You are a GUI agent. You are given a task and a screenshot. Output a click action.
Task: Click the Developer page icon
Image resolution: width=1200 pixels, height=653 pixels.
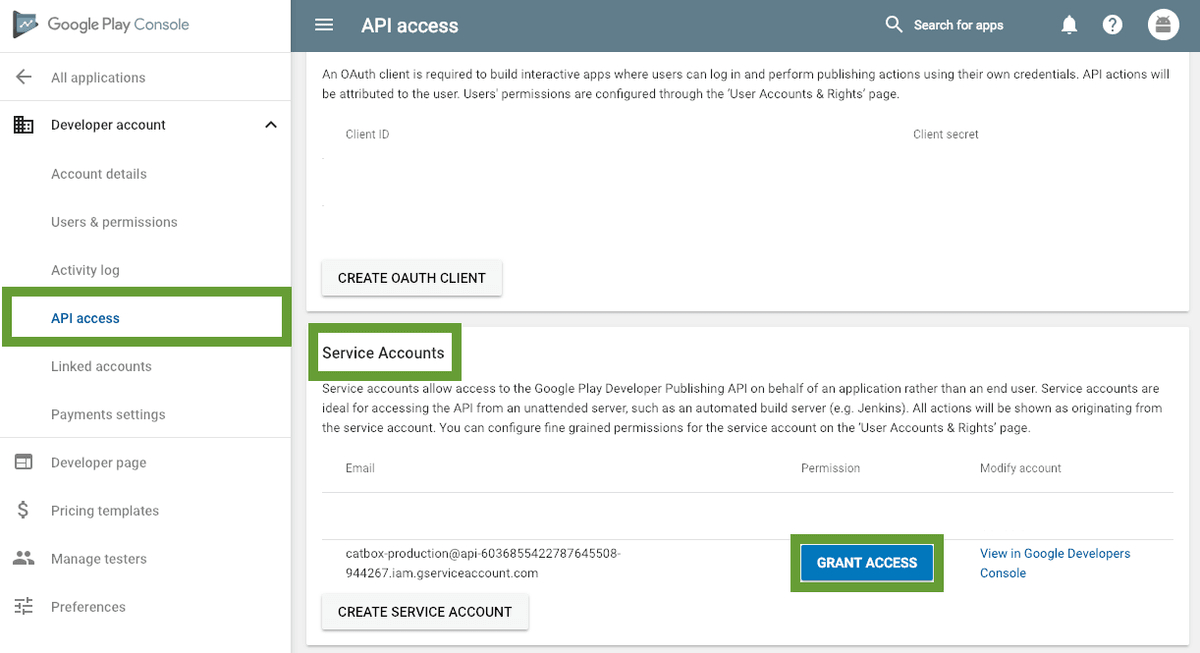[23, 462]
